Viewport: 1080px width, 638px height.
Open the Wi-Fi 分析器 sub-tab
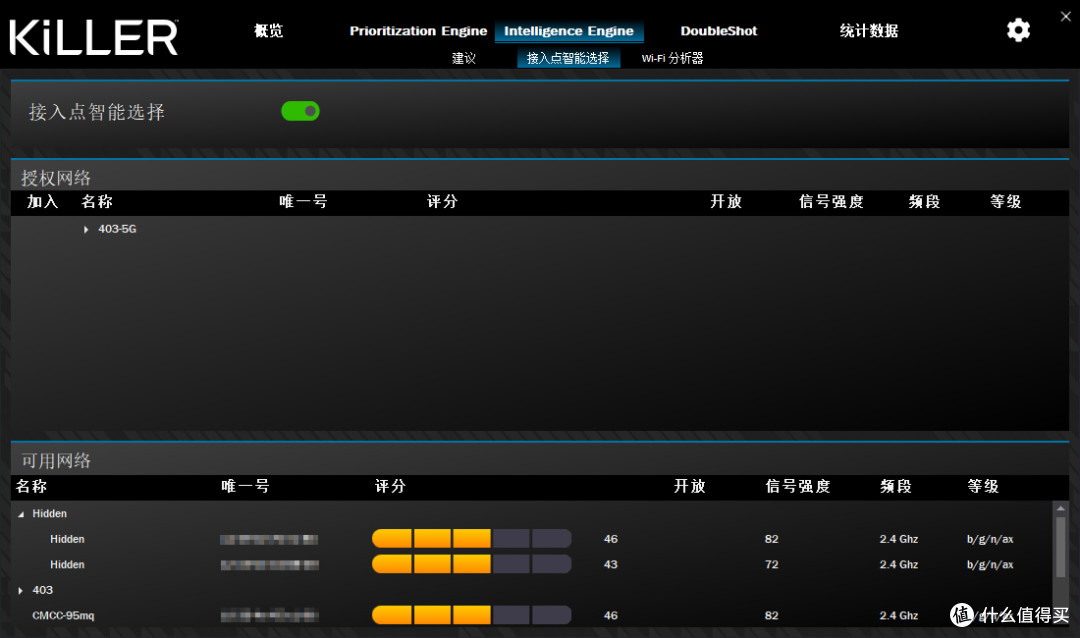(672, 58)
